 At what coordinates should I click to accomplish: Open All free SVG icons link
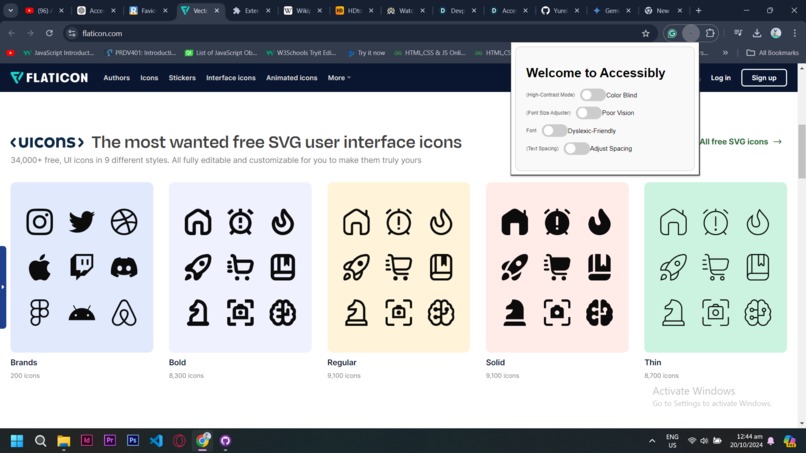point(740,141)
